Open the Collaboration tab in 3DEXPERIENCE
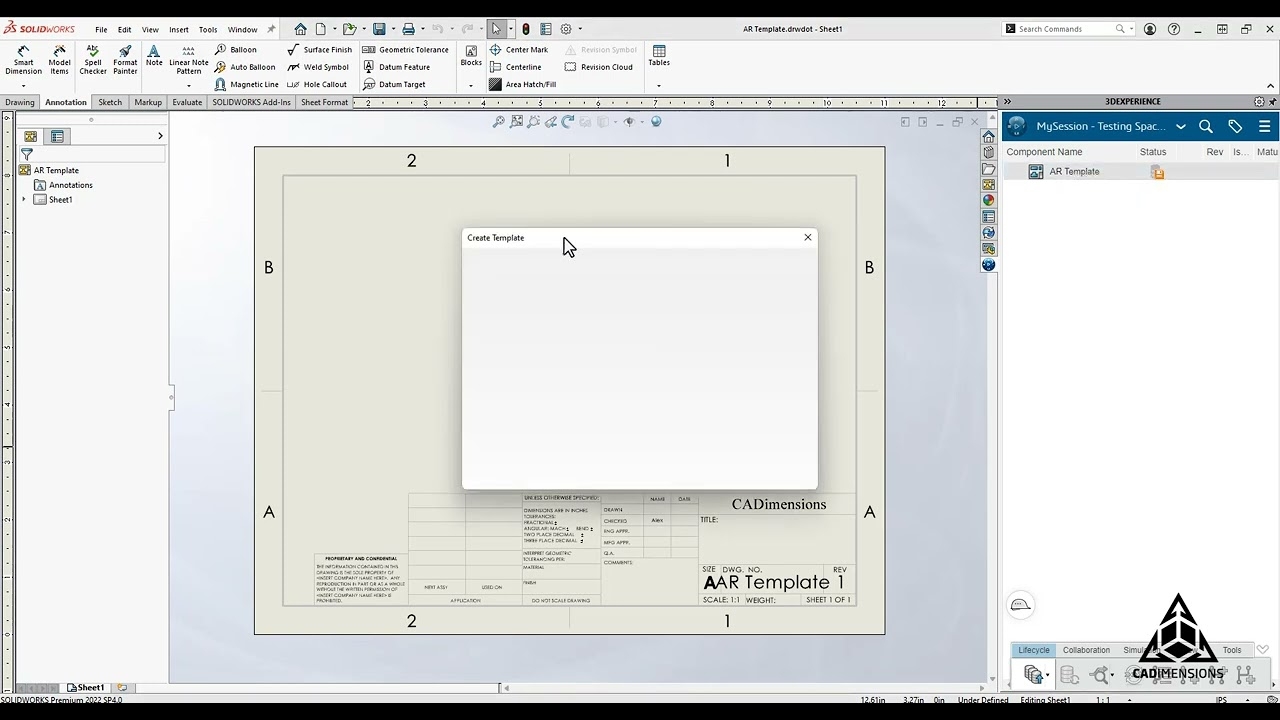The width and height of the screenshot is (1280, 720). [x=1086, y=650]
